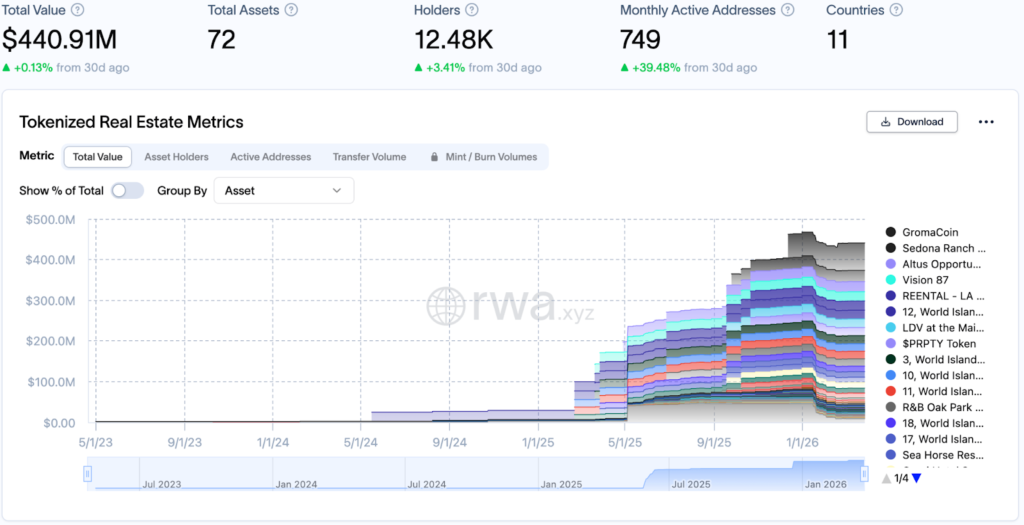Click the help icon beside Holders
Image resolution: width=1024 pixels, height=525 pixels.
point(472,10)
